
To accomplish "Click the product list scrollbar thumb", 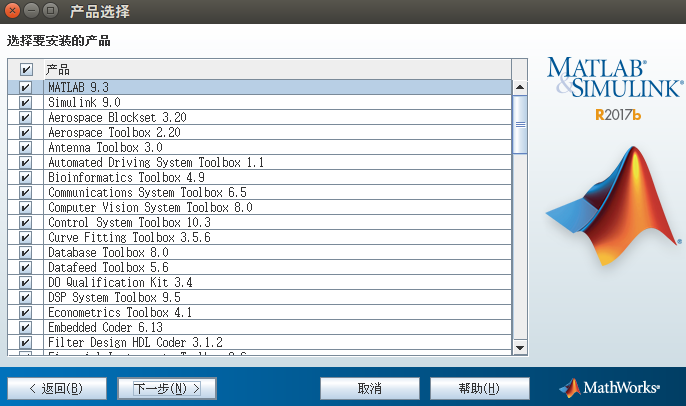I will point(520,125).
